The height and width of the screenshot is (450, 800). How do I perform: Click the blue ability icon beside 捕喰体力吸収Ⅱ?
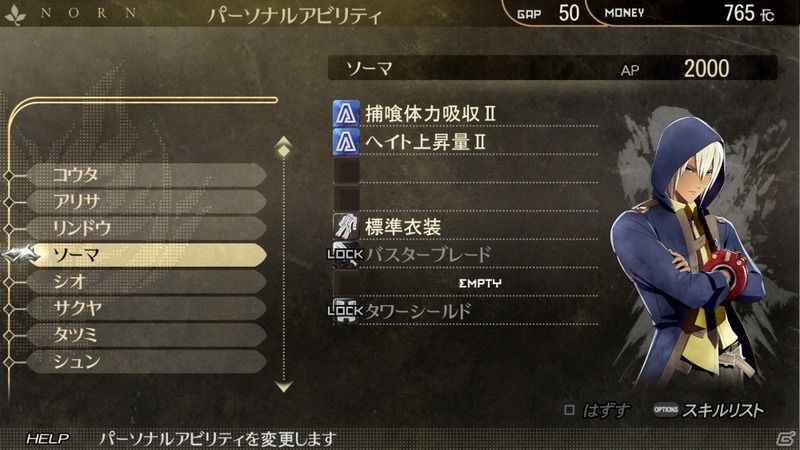click(x=346, y=113)
